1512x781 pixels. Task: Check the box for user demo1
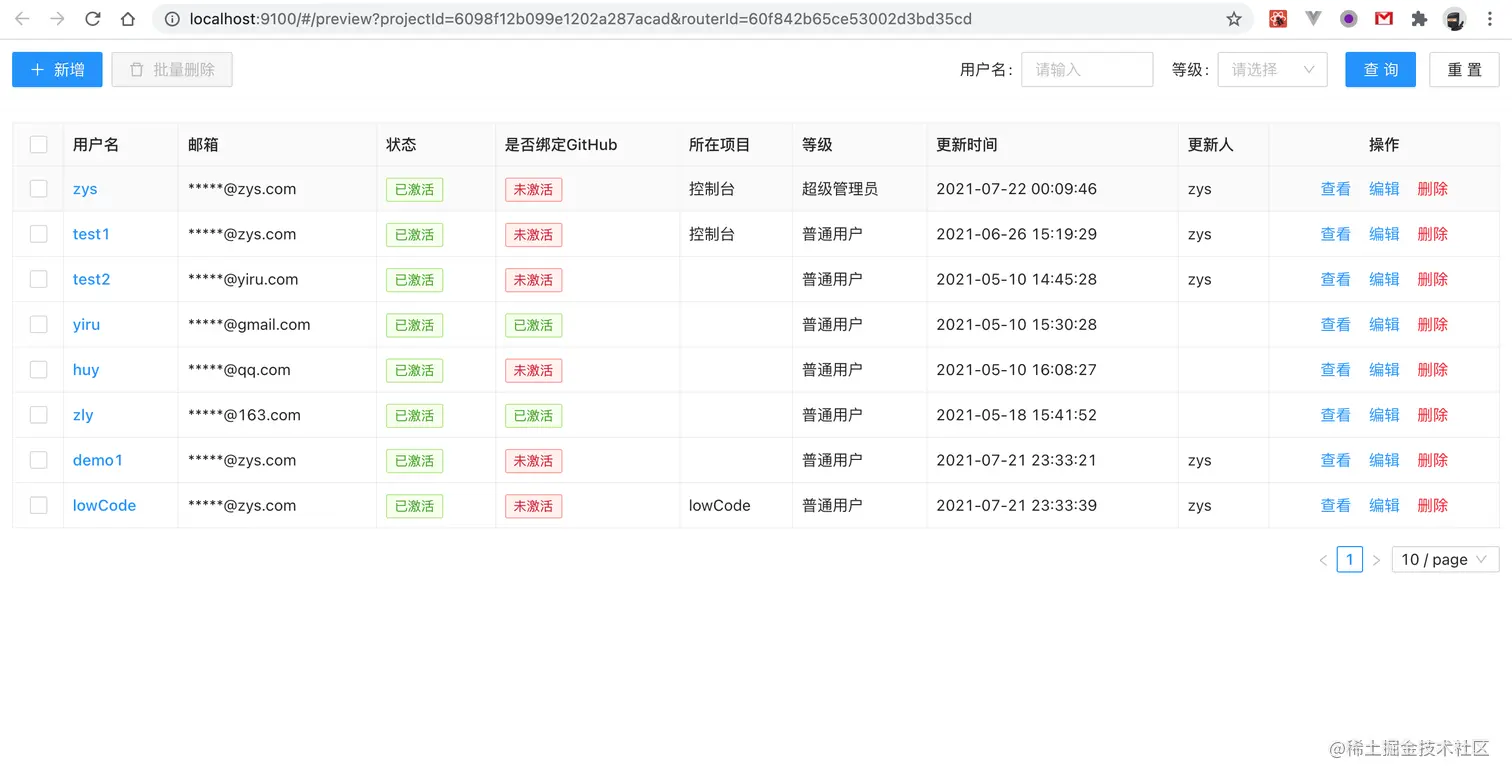(x=38, y=460)
